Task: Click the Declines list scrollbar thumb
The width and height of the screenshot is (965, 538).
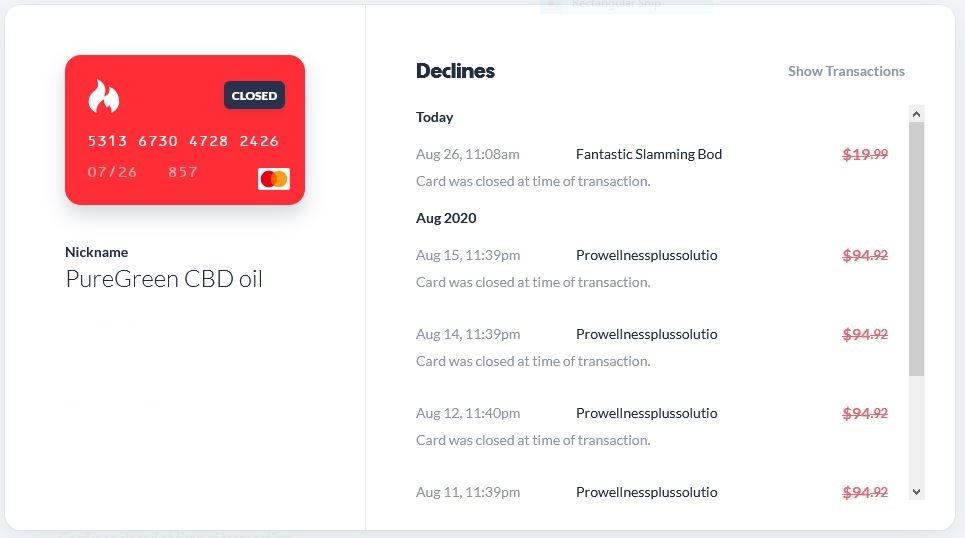Action: 916,249
